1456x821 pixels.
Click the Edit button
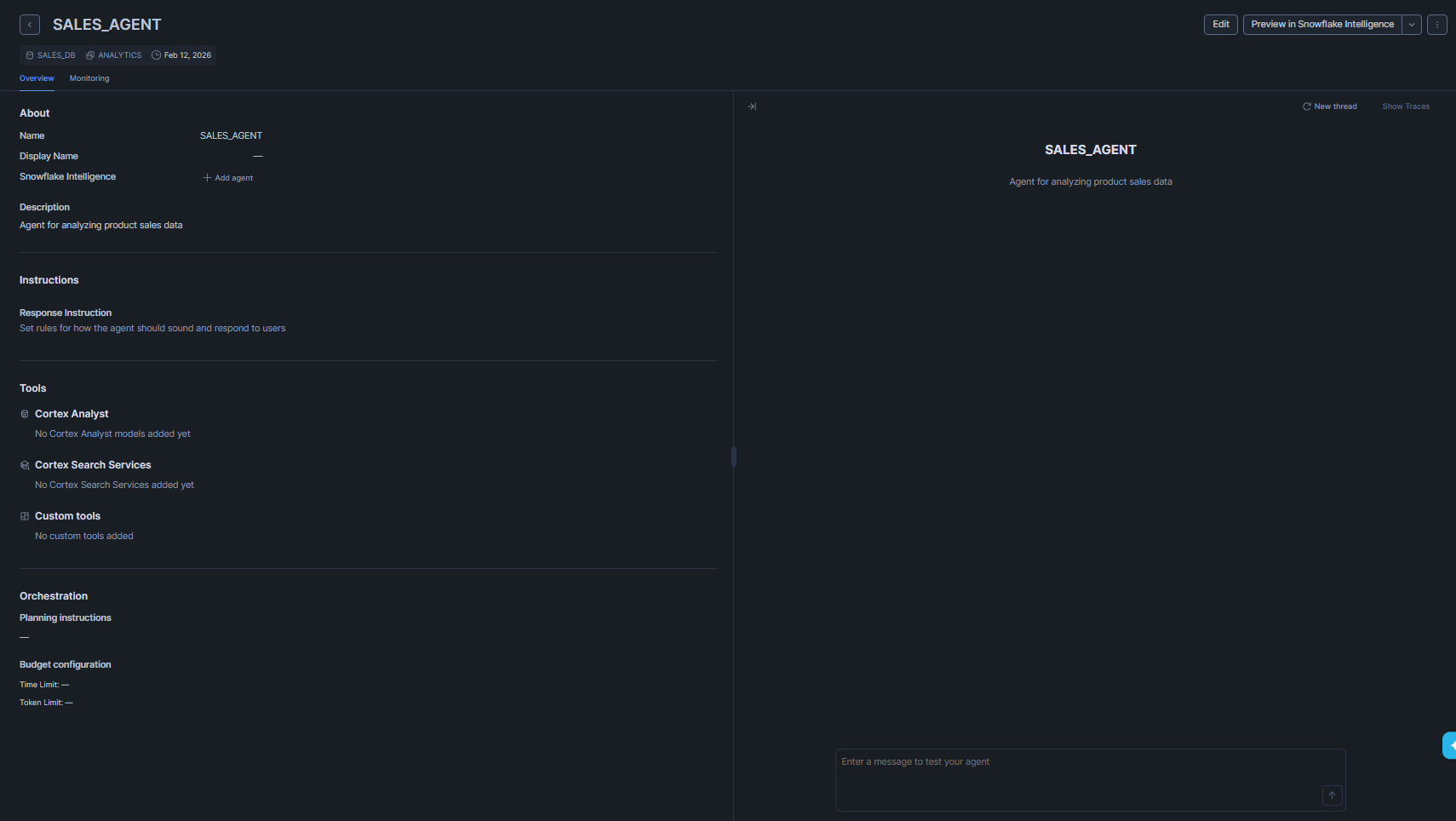point(1219,24)
